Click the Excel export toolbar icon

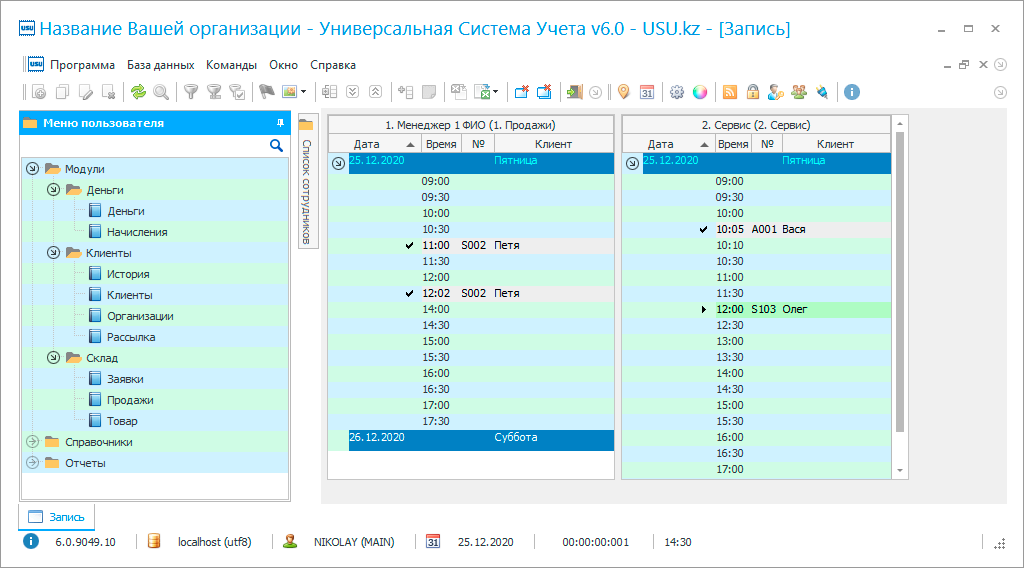(483, 92)
